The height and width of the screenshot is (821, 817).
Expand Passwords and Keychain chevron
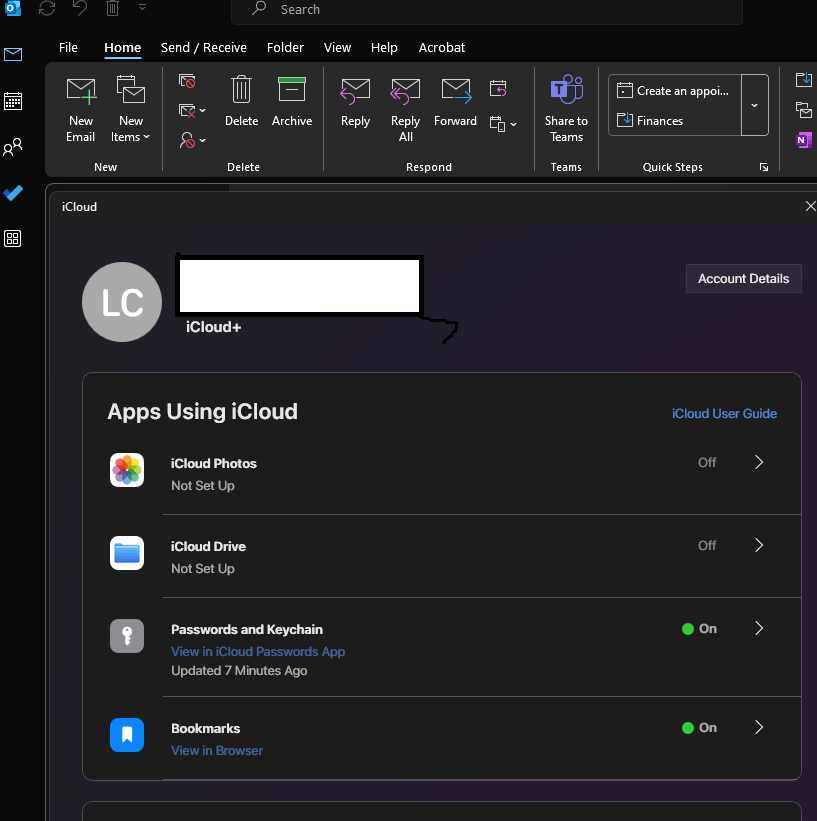click(759, 628)
